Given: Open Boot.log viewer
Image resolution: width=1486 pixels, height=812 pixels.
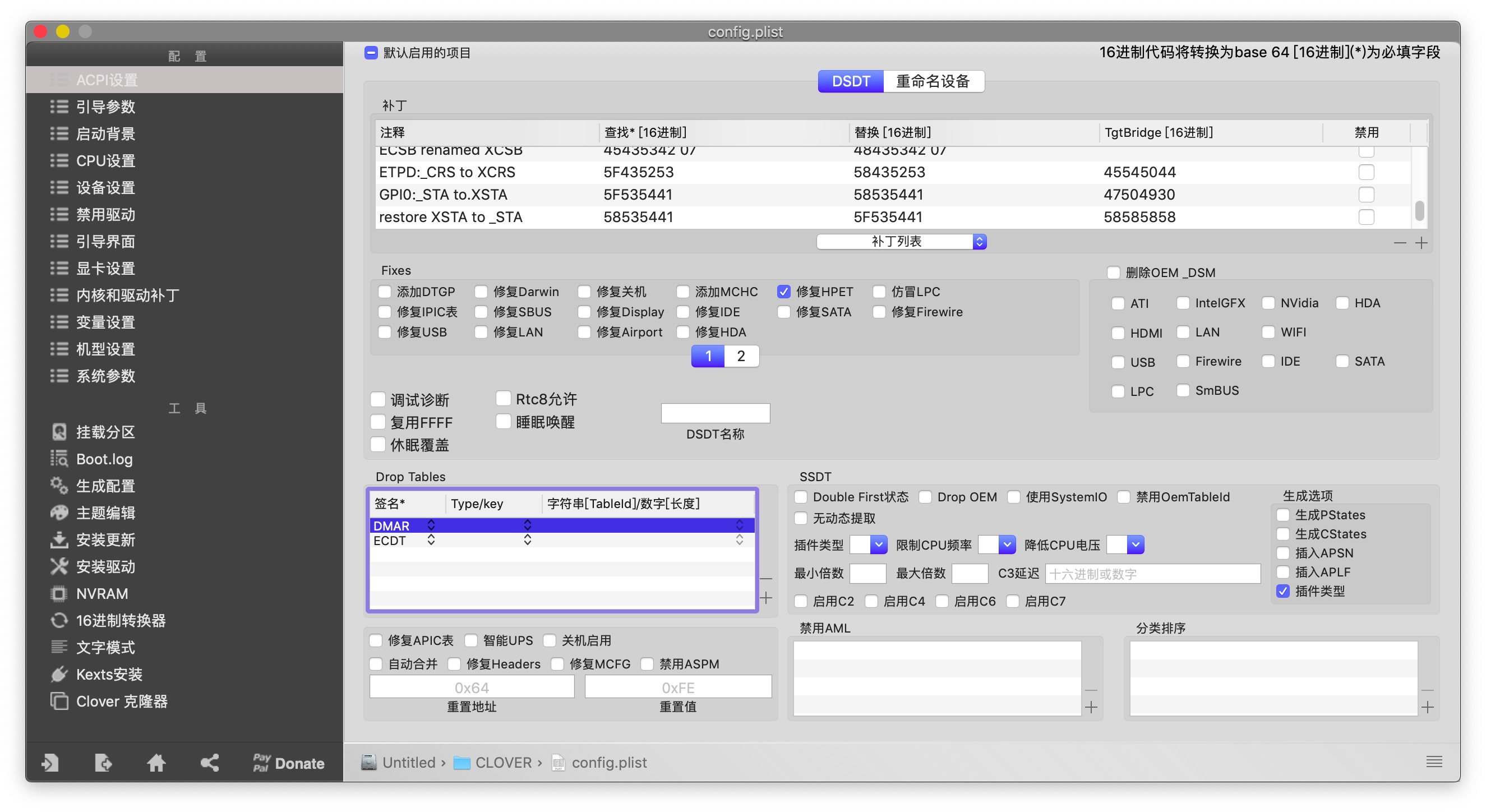Looking at the screenshot, I should [104, 459].
